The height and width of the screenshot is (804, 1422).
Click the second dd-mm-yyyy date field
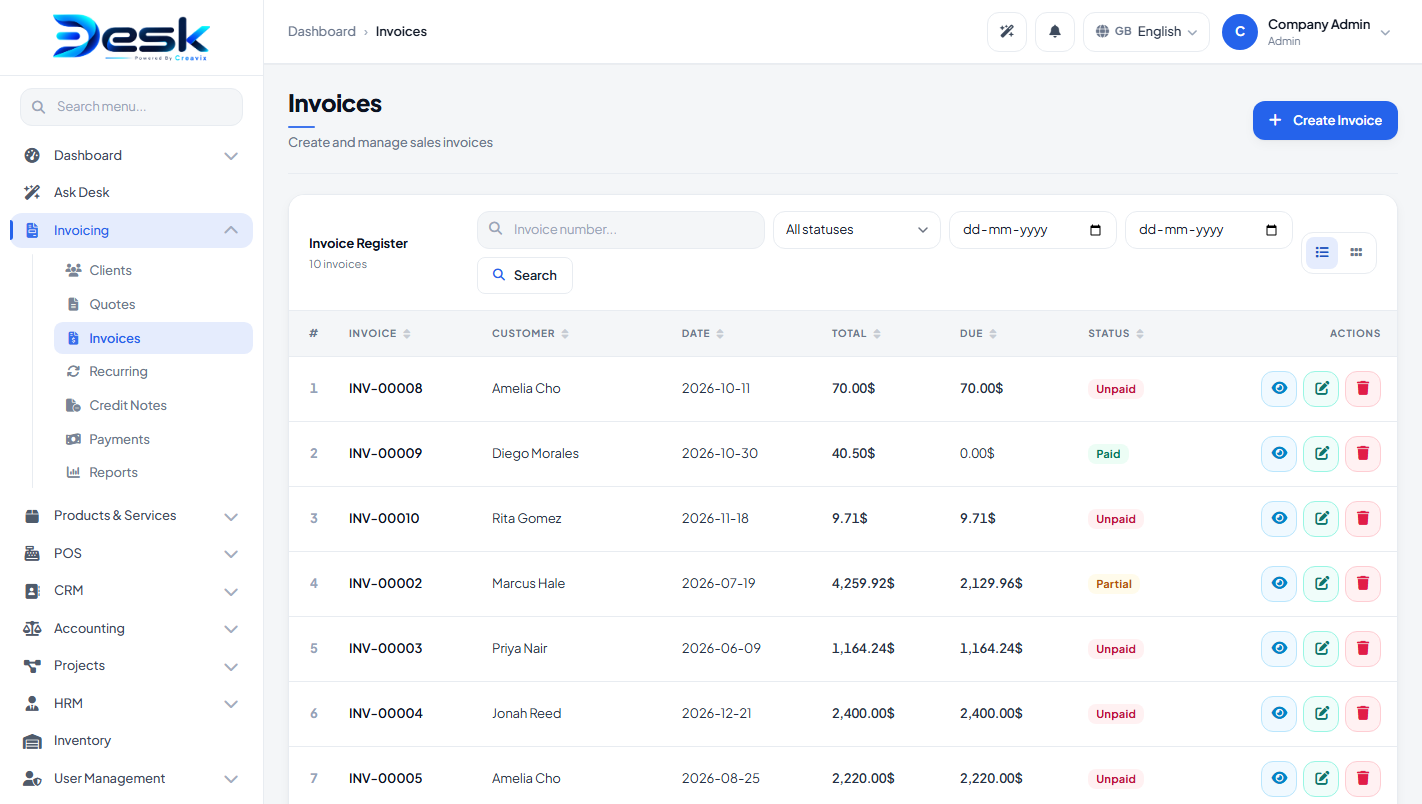point(1209,230)
